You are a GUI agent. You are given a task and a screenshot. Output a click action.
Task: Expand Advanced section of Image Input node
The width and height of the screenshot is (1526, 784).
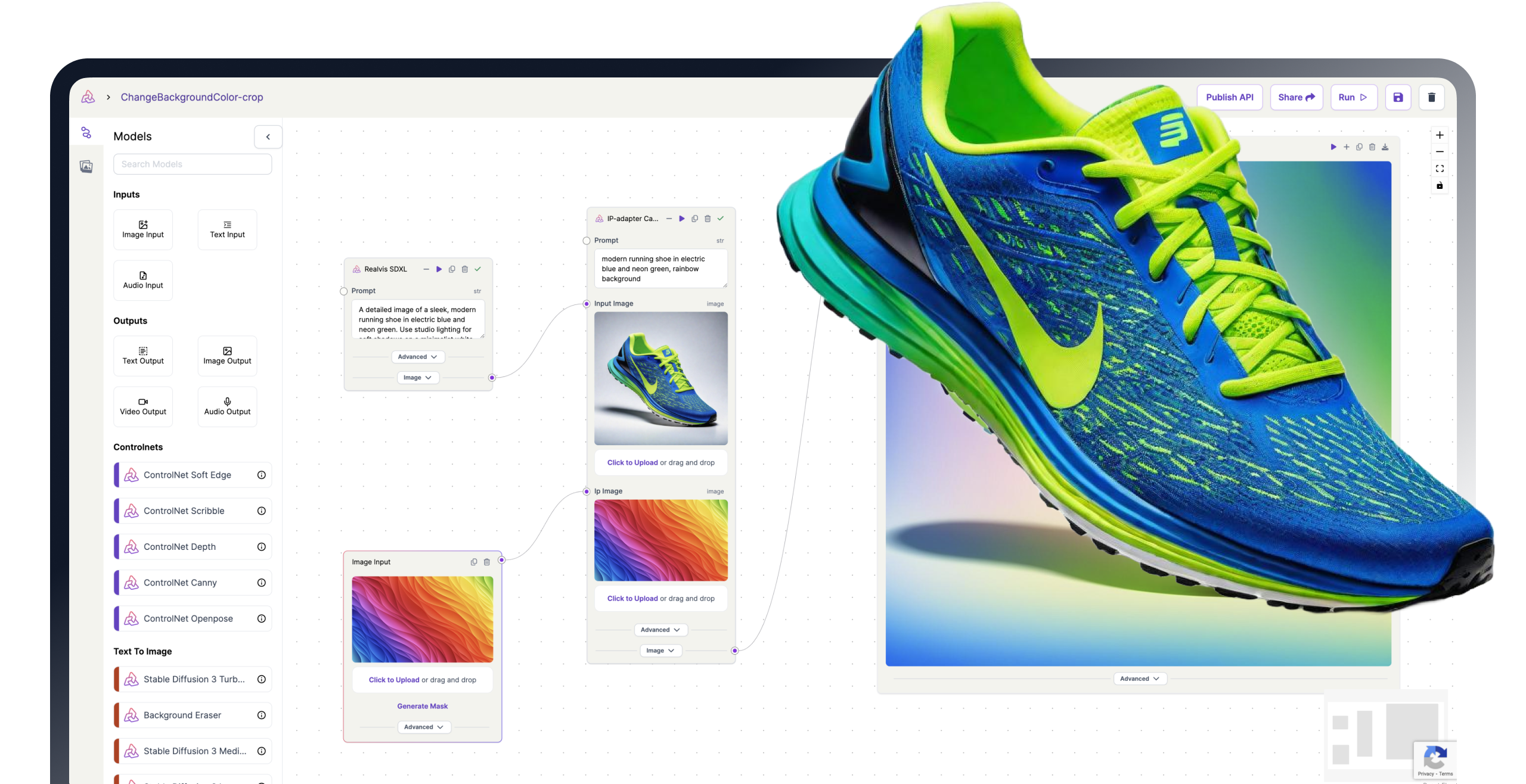pos(423,727)
